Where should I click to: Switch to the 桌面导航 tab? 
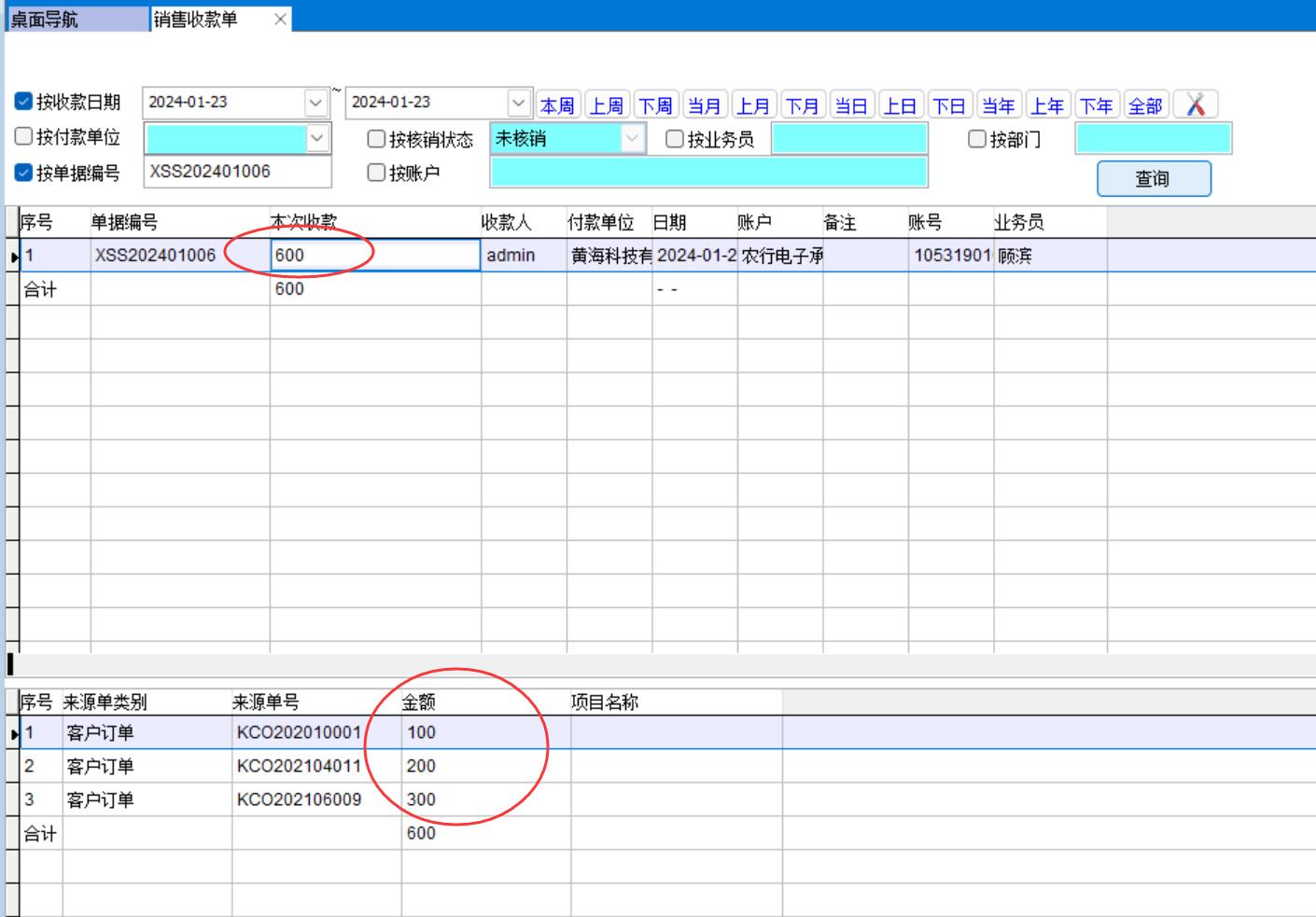[45, 19]
